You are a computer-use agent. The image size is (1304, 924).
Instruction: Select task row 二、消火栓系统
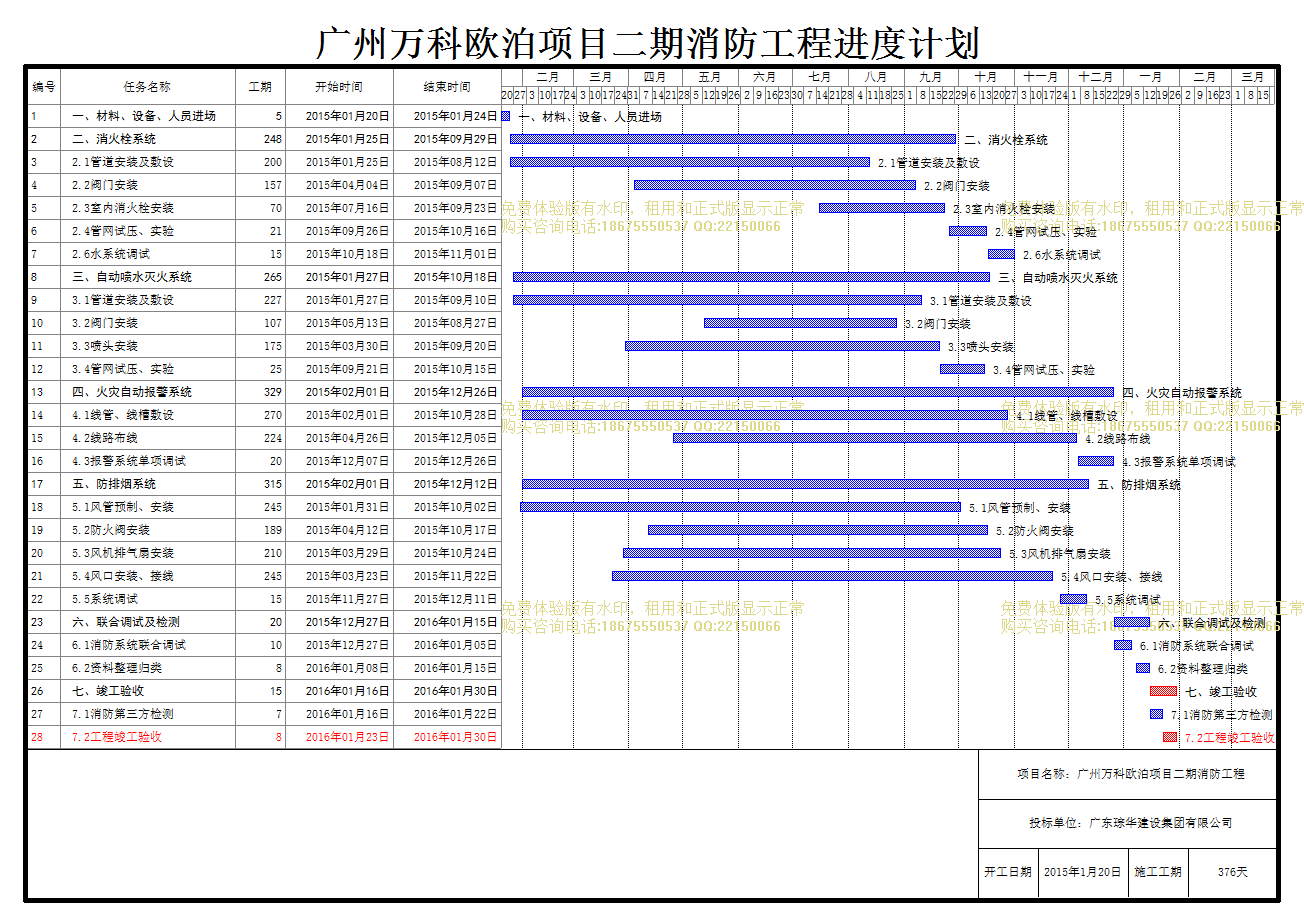(x=264, y=139)
